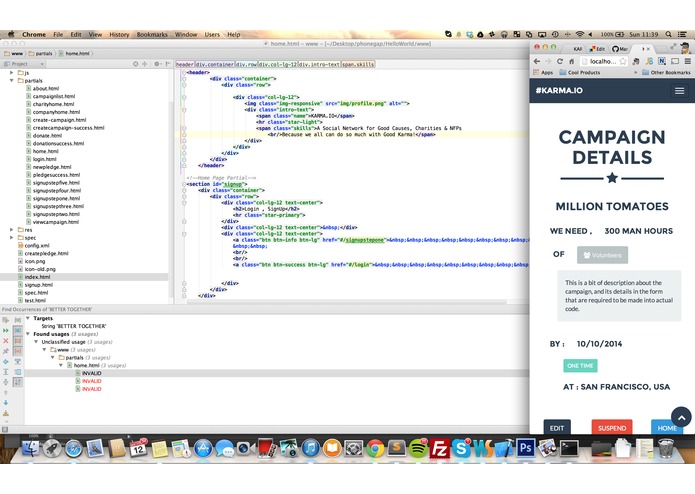Click the red SUSPEND button

pyautogui.click(x=612, y=427)
